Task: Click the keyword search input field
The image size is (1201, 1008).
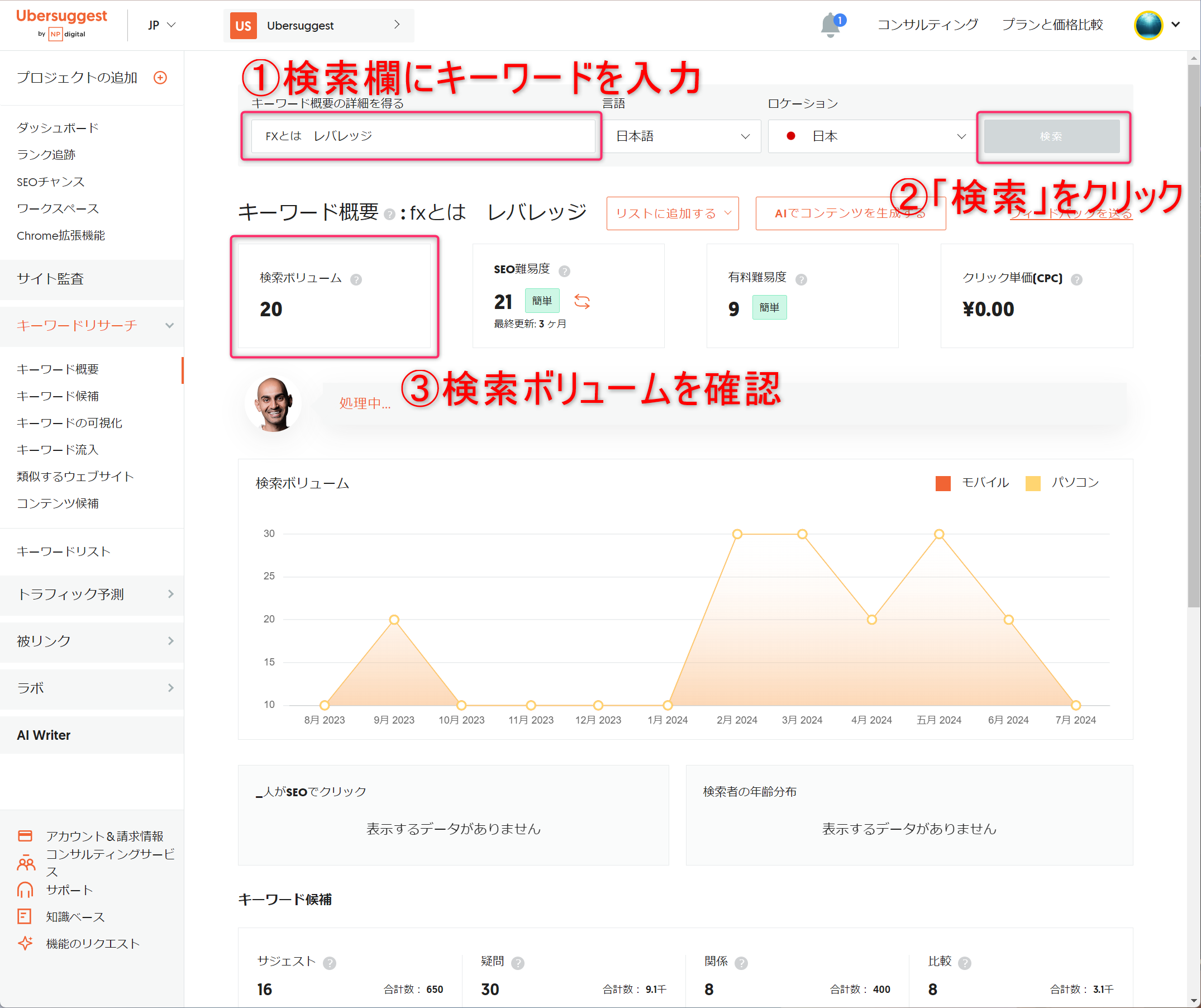Action: point(423,136)
